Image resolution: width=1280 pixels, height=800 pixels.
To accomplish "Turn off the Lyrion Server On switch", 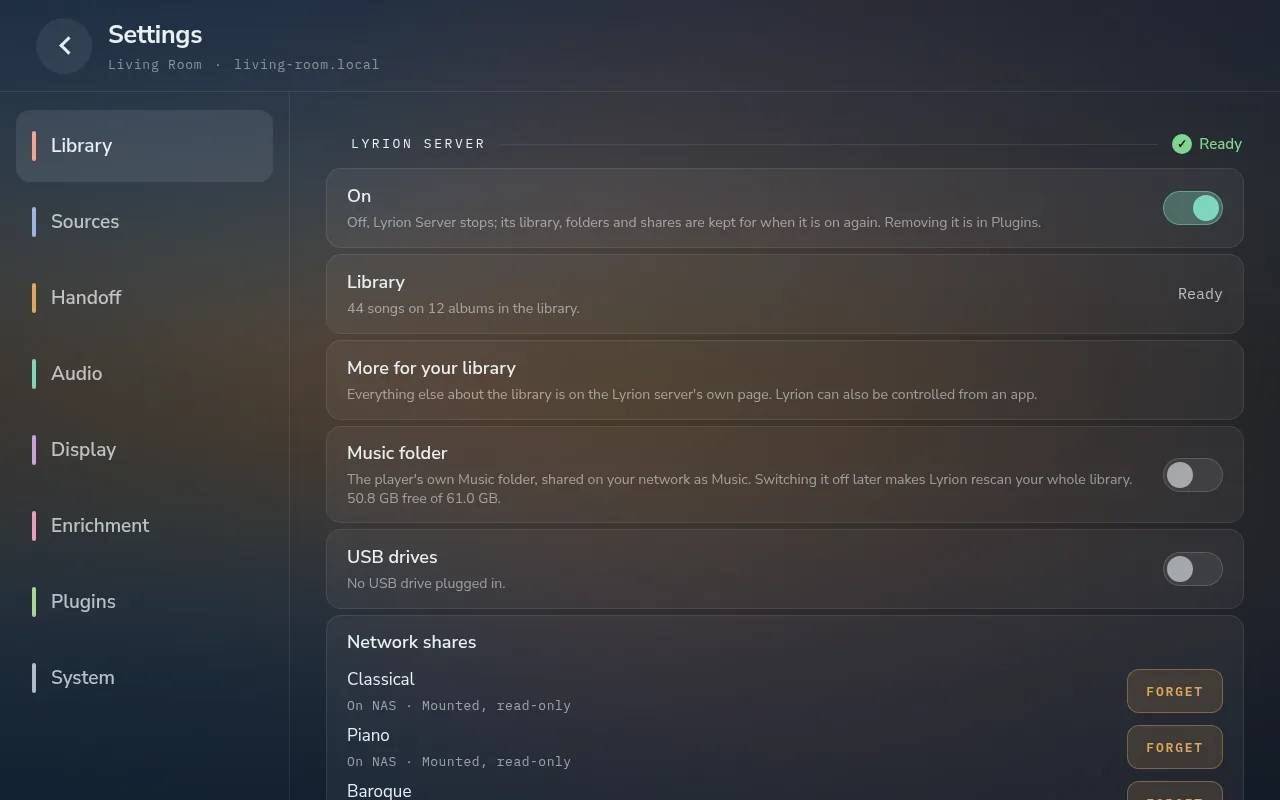I will [1192, 208].
